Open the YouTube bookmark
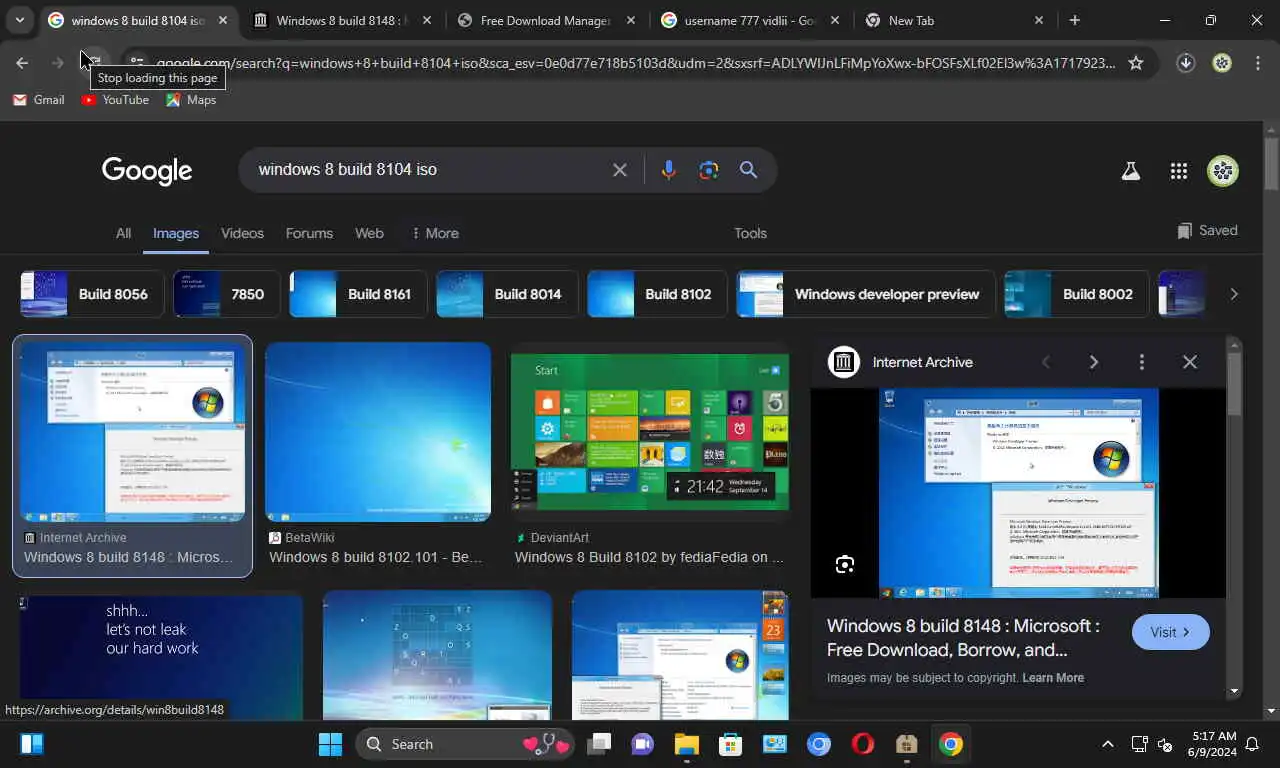Screen dimensions: 1280x768 click(x=115, y=100)
